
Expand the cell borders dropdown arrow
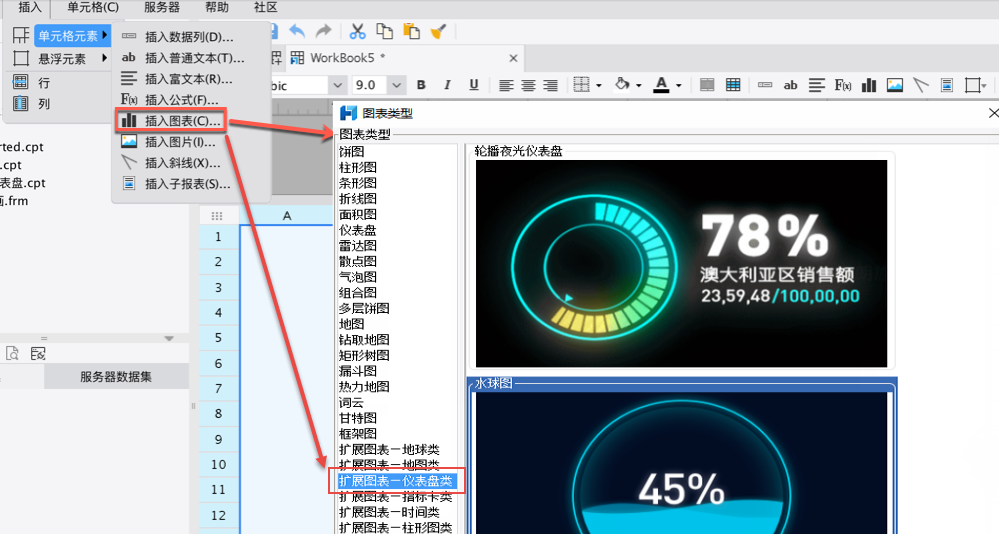[x=599, y=85]
